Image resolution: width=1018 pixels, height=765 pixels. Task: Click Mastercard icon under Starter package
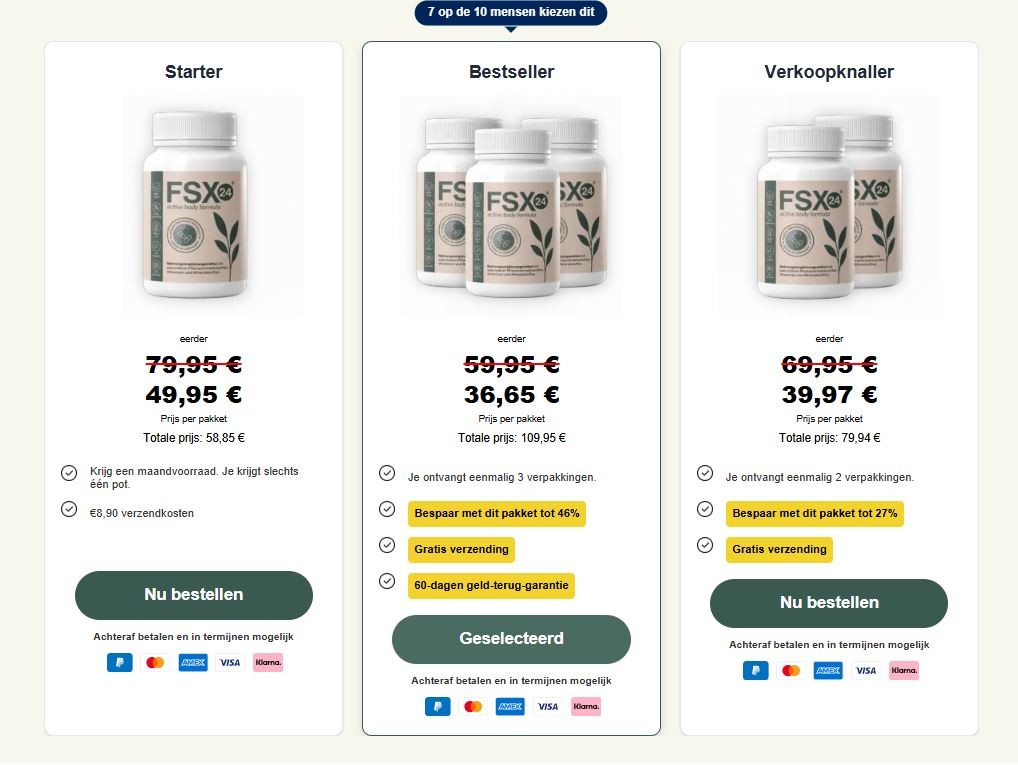tap(155, 662)
